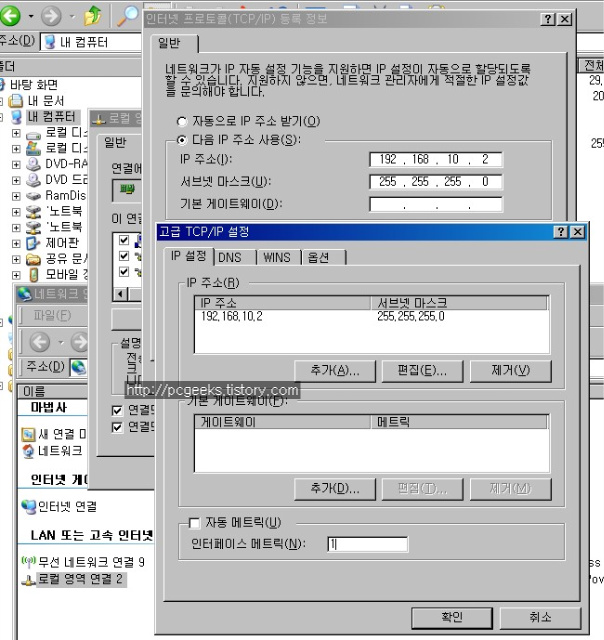604x640 pixels.
Task: Click Back arrow in network connections window
Action: click(x=40, y=342)
